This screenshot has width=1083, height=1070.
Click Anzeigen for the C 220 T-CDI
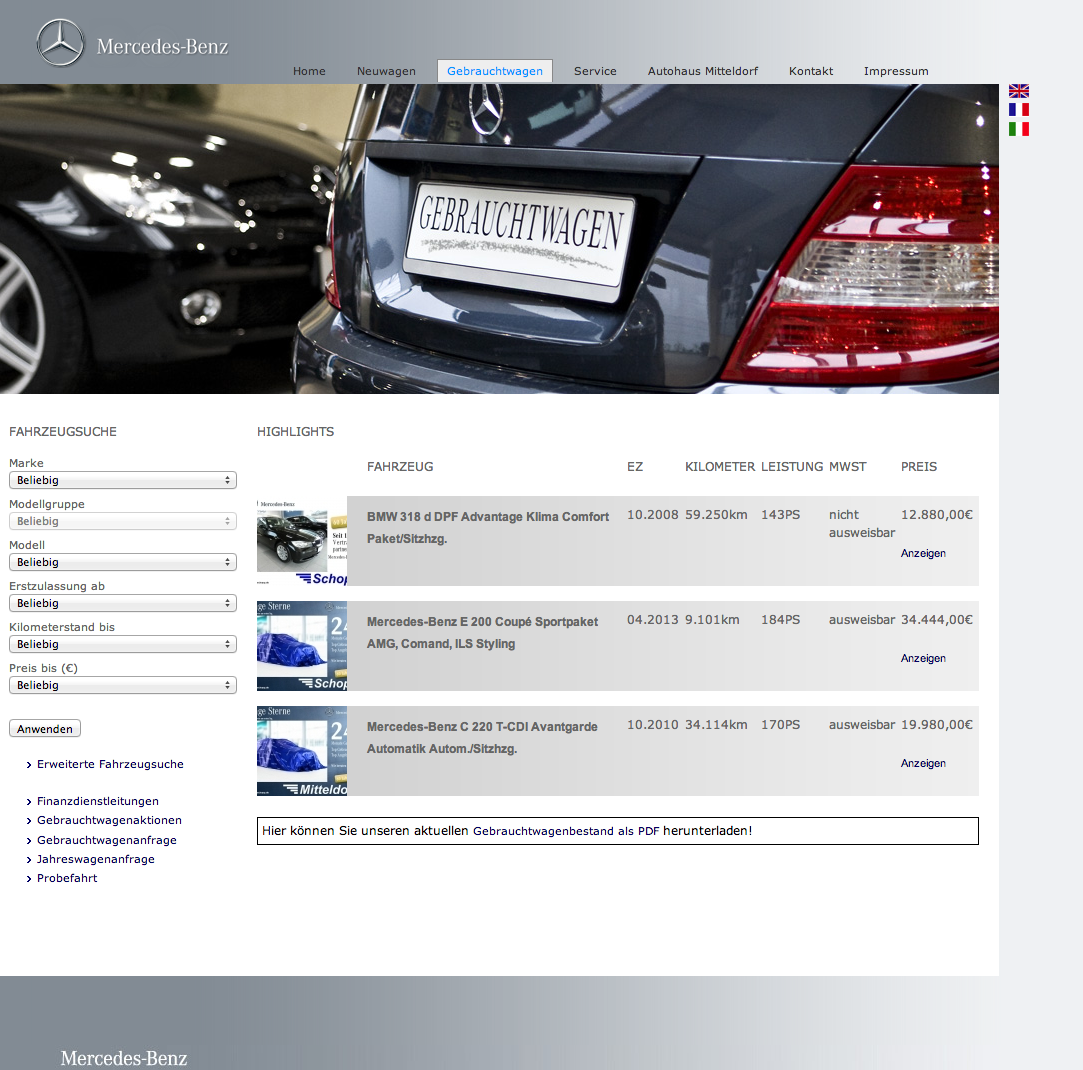pyautogui.click(x=923, y=763)
